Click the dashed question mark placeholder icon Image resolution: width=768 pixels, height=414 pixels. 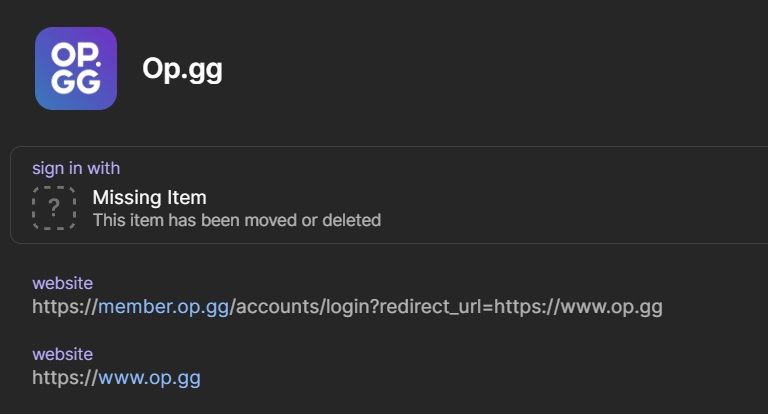tap(54, 208)
